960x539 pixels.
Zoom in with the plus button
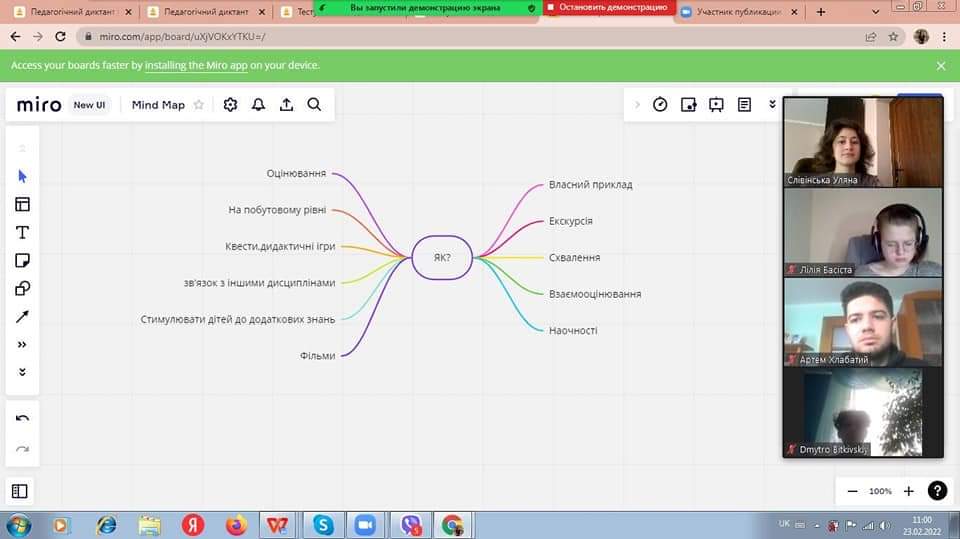[909, 491]
